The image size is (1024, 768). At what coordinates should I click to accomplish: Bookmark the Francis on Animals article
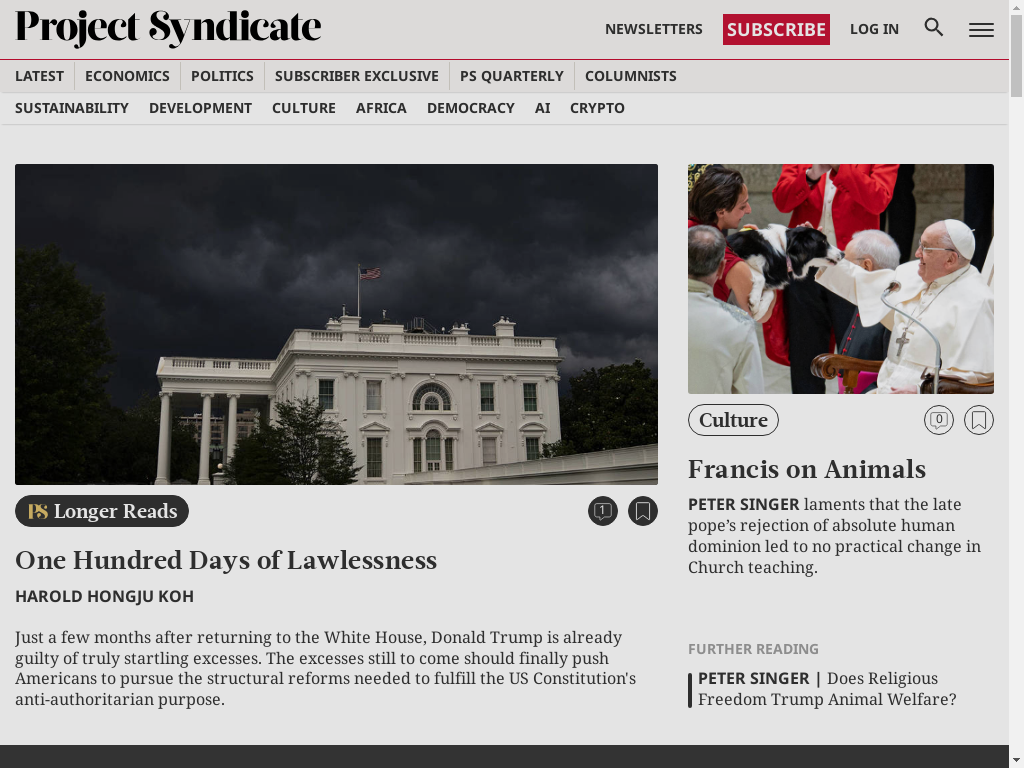[978, 420]
